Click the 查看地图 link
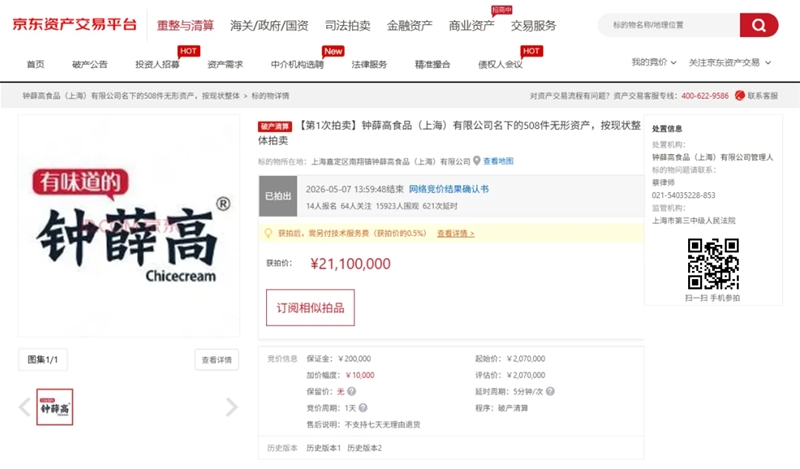Viewport: 800px width, 469px height. point(498,161)
